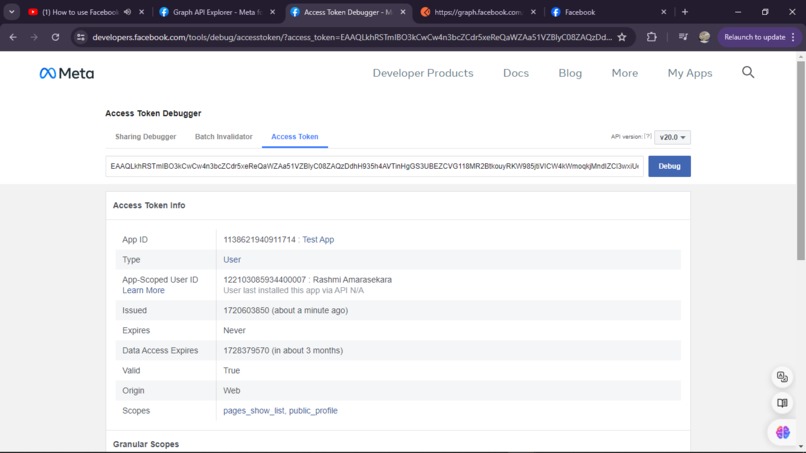Mute the YouTube tab audio
This screenshot has height=453, width=806.
[x=127, y=12]
